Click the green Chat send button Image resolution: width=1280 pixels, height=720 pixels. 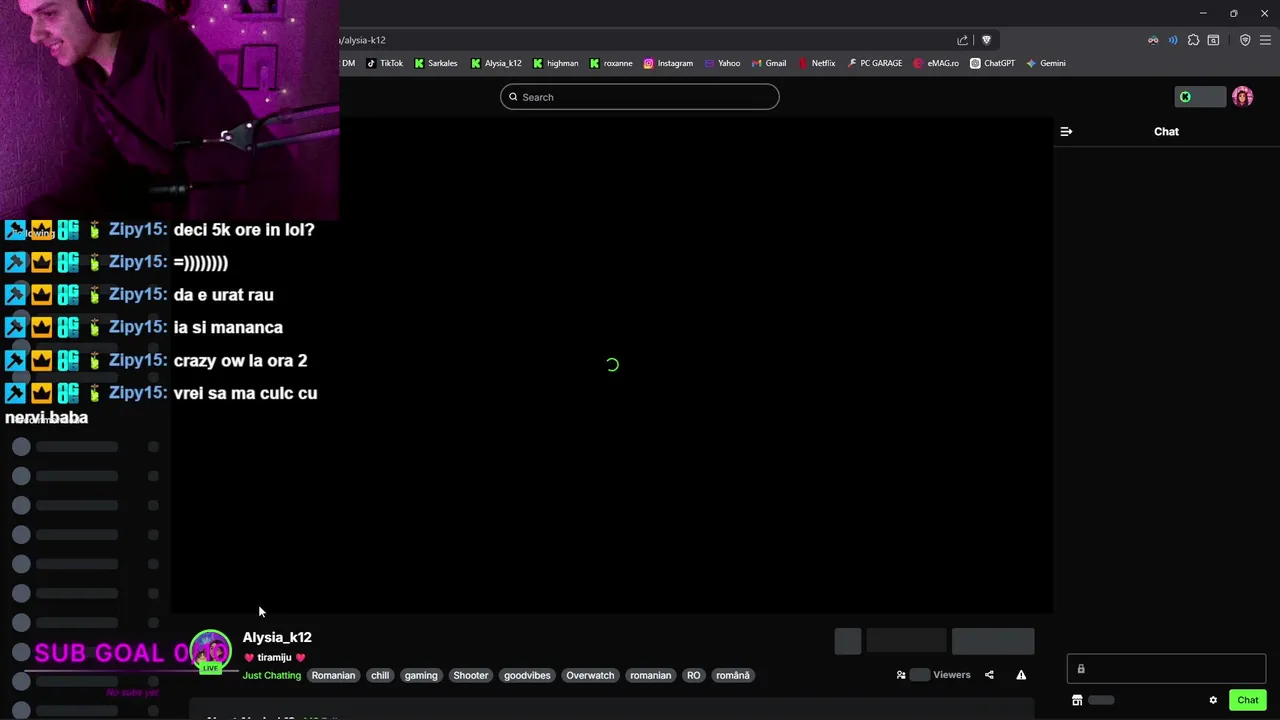(1247, 700)
